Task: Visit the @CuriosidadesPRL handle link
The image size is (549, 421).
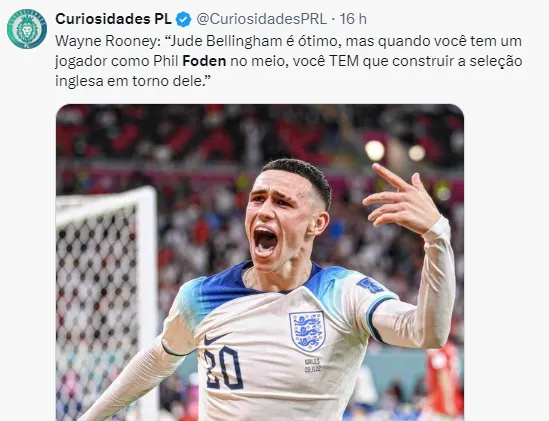Action: point(262,19)
